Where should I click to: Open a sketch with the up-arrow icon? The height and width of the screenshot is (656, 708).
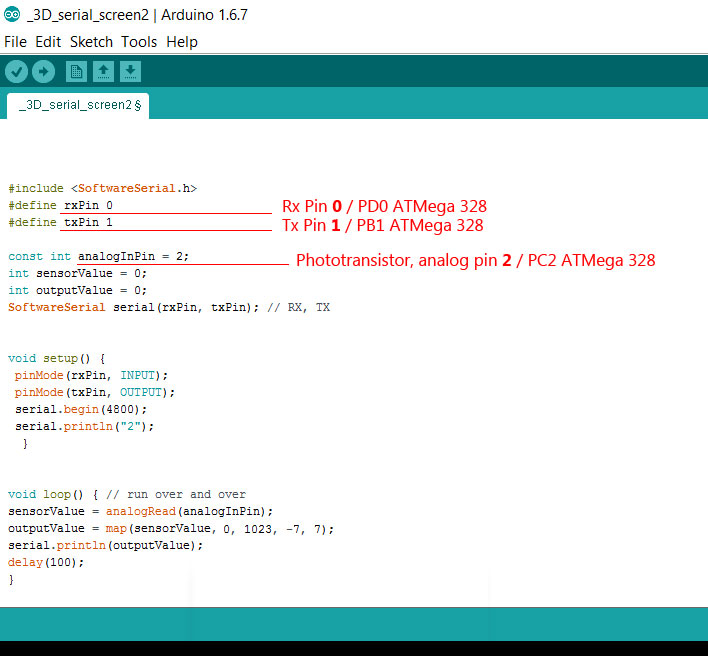103,71
